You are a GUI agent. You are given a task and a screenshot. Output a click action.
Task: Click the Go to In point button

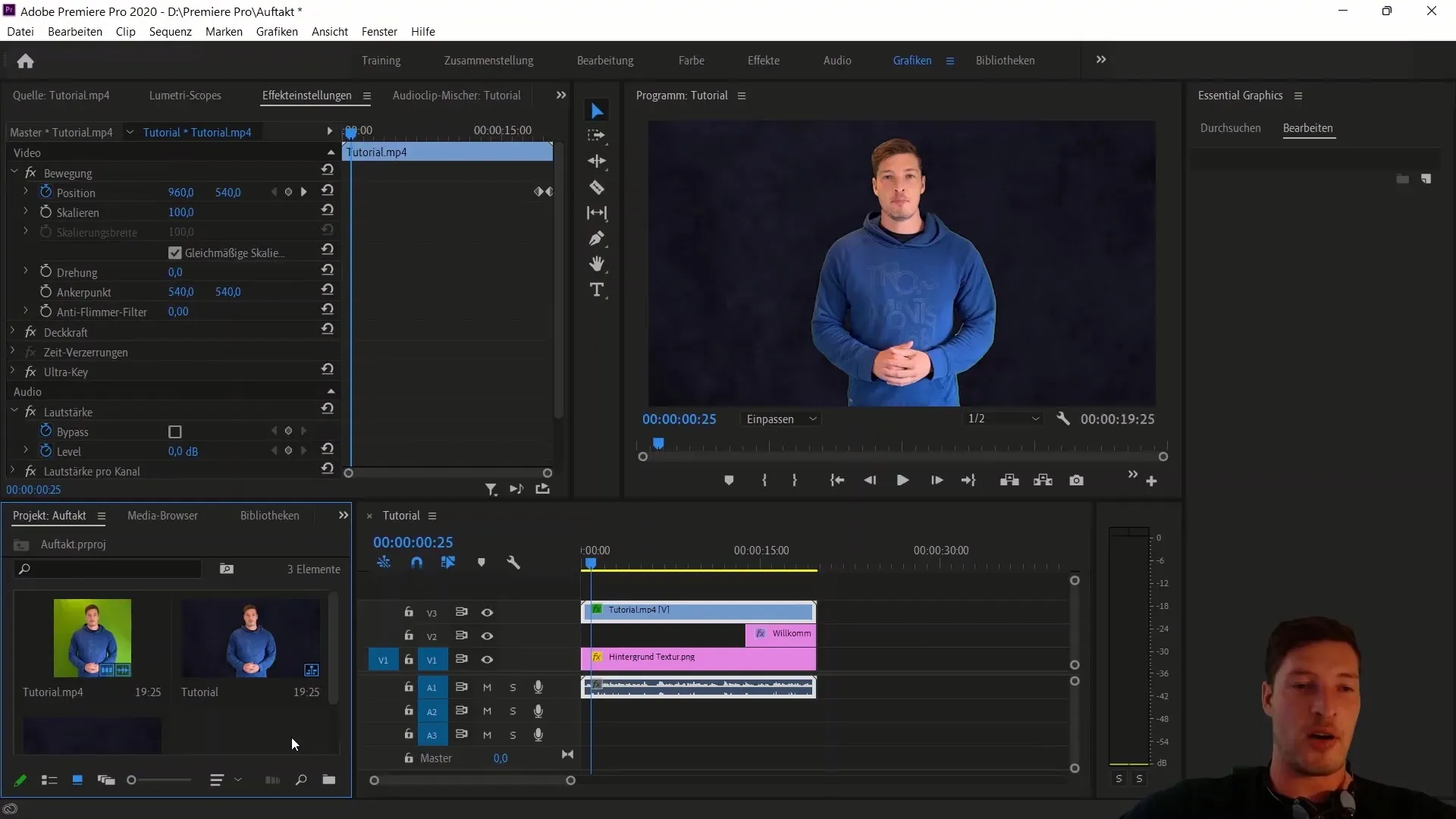pyautogui.click(x=837, y=481)
